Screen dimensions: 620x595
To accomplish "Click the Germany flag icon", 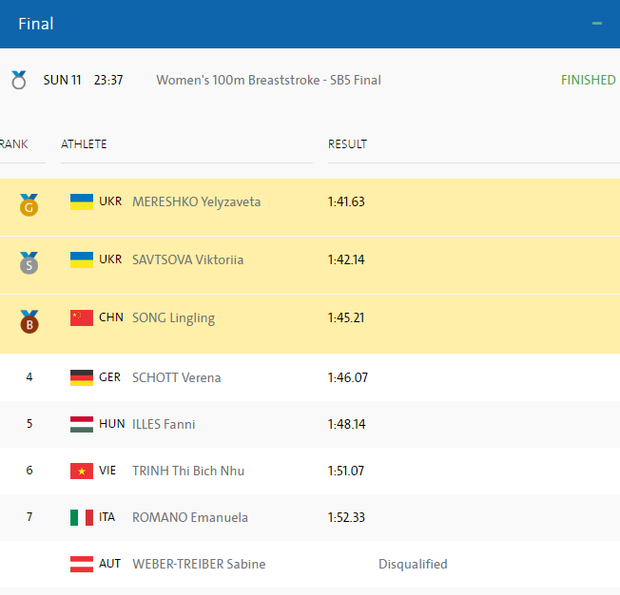I will coord(82,378).
